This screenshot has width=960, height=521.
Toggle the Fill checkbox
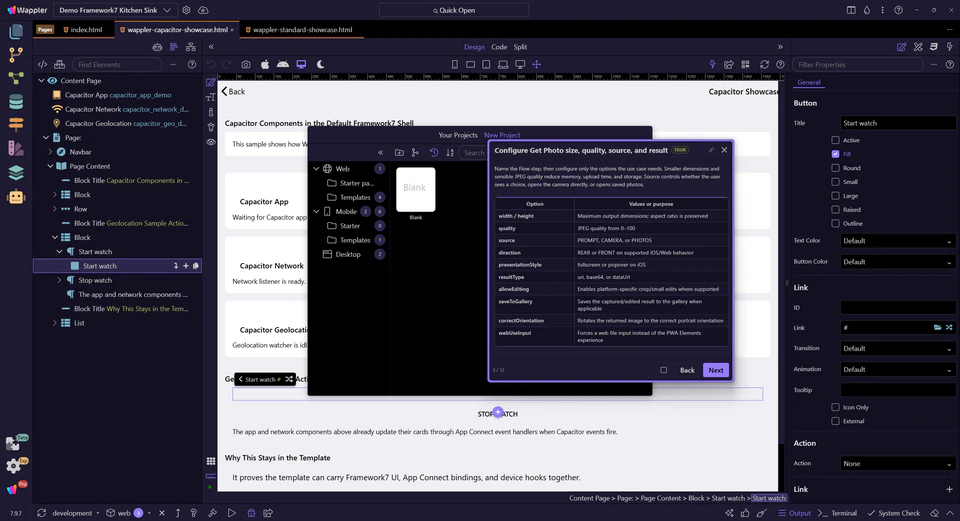point(835,154)
